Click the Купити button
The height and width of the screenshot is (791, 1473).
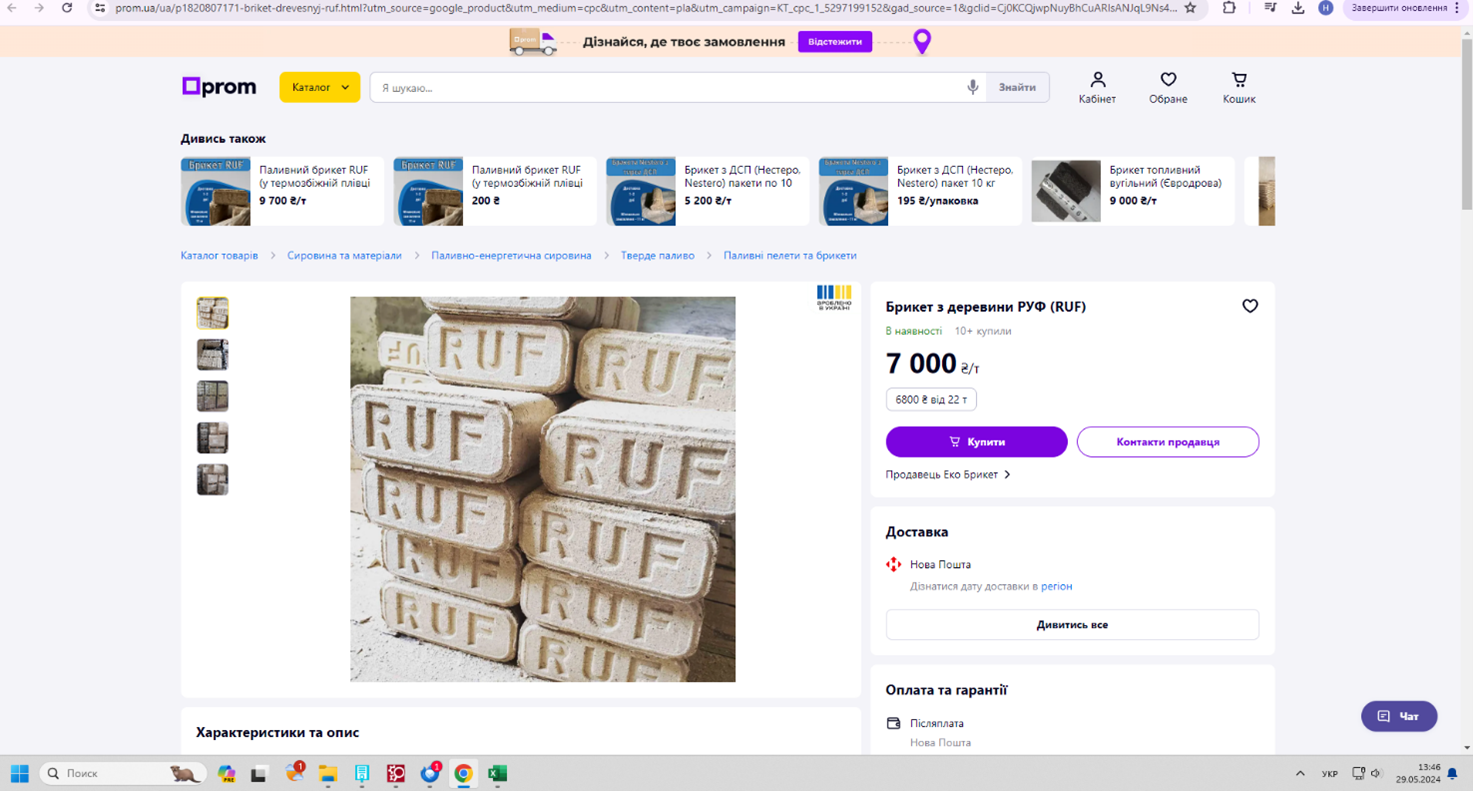976,442
